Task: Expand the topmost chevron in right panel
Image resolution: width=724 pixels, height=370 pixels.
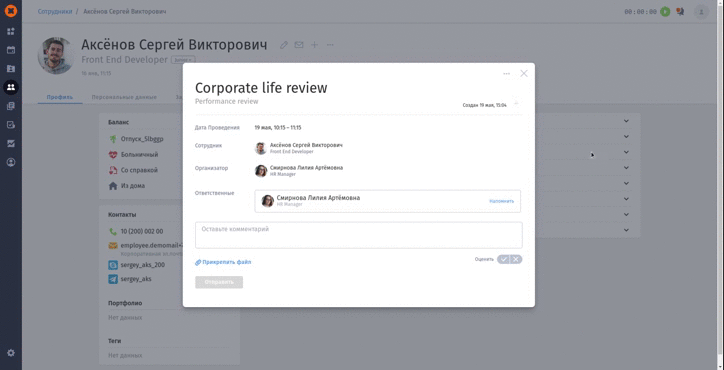Action: click(626, 121)
